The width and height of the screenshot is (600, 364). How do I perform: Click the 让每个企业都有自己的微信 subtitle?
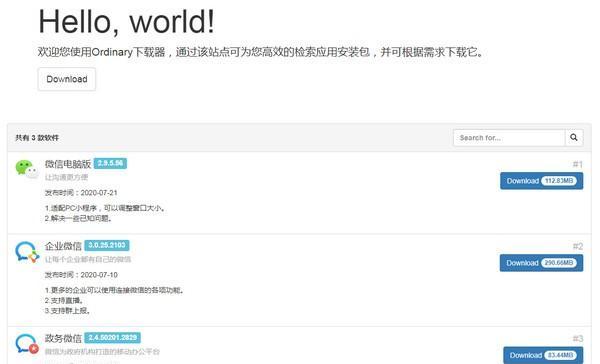pos(88,260)
